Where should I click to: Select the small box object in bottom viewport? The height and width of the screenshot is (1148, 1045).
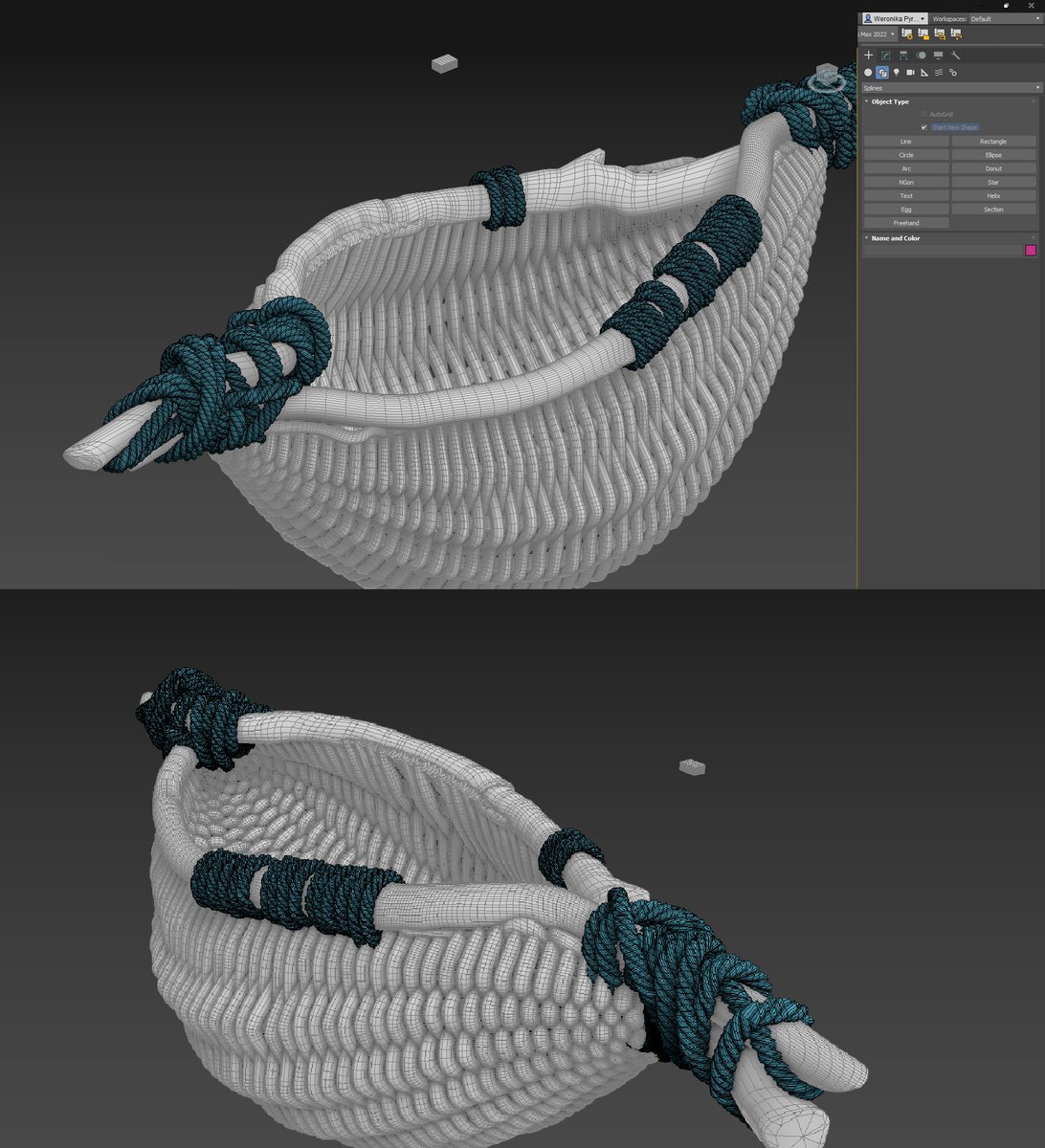692,766
